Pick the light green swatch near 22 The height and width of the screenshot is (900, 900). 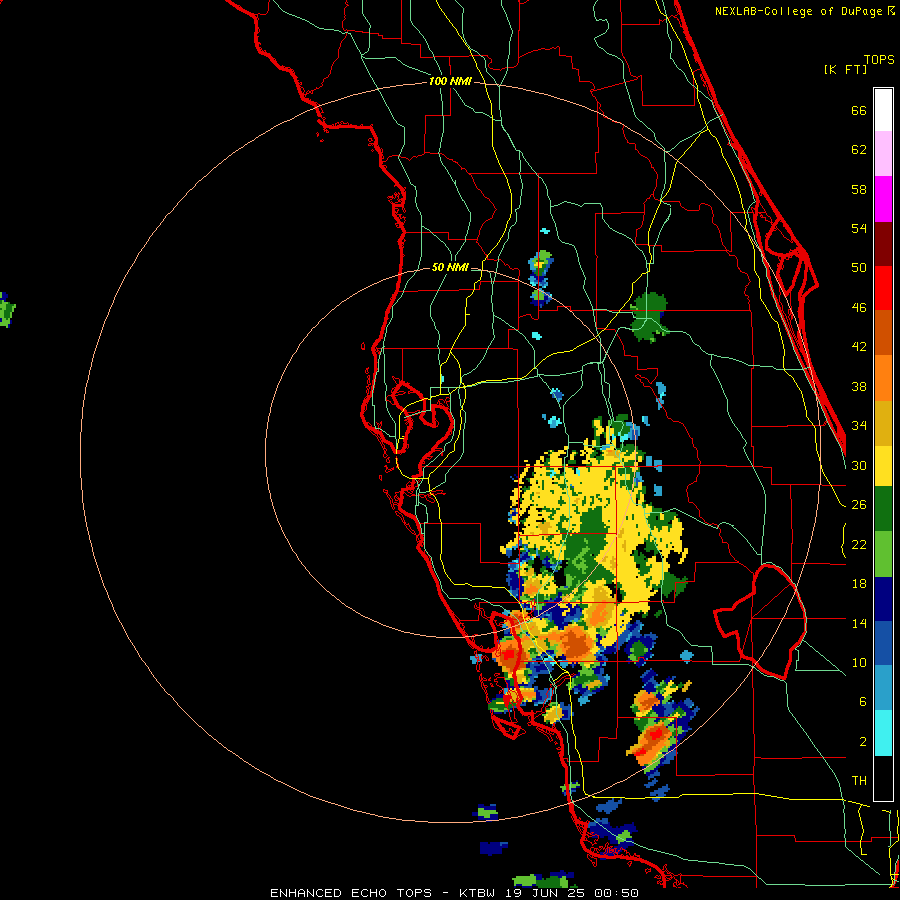click(x=883, y=554)
